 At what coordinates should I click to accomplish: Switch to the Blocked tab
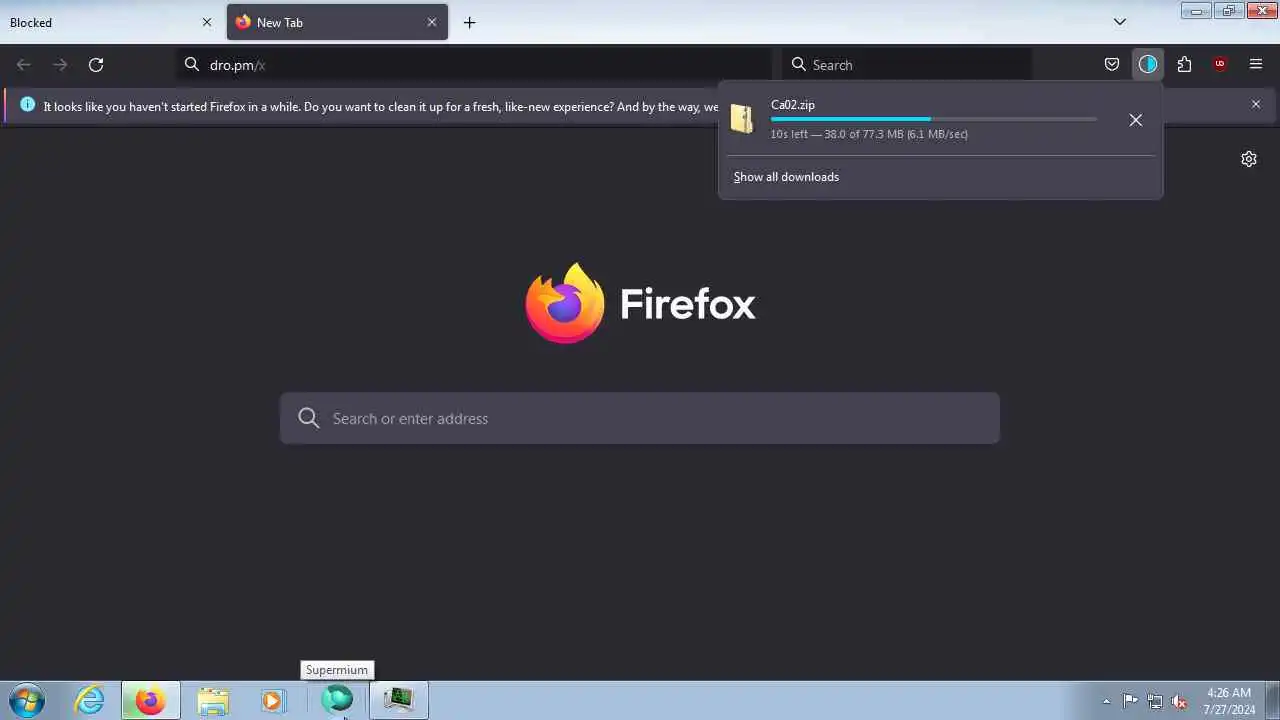(110, 22)
